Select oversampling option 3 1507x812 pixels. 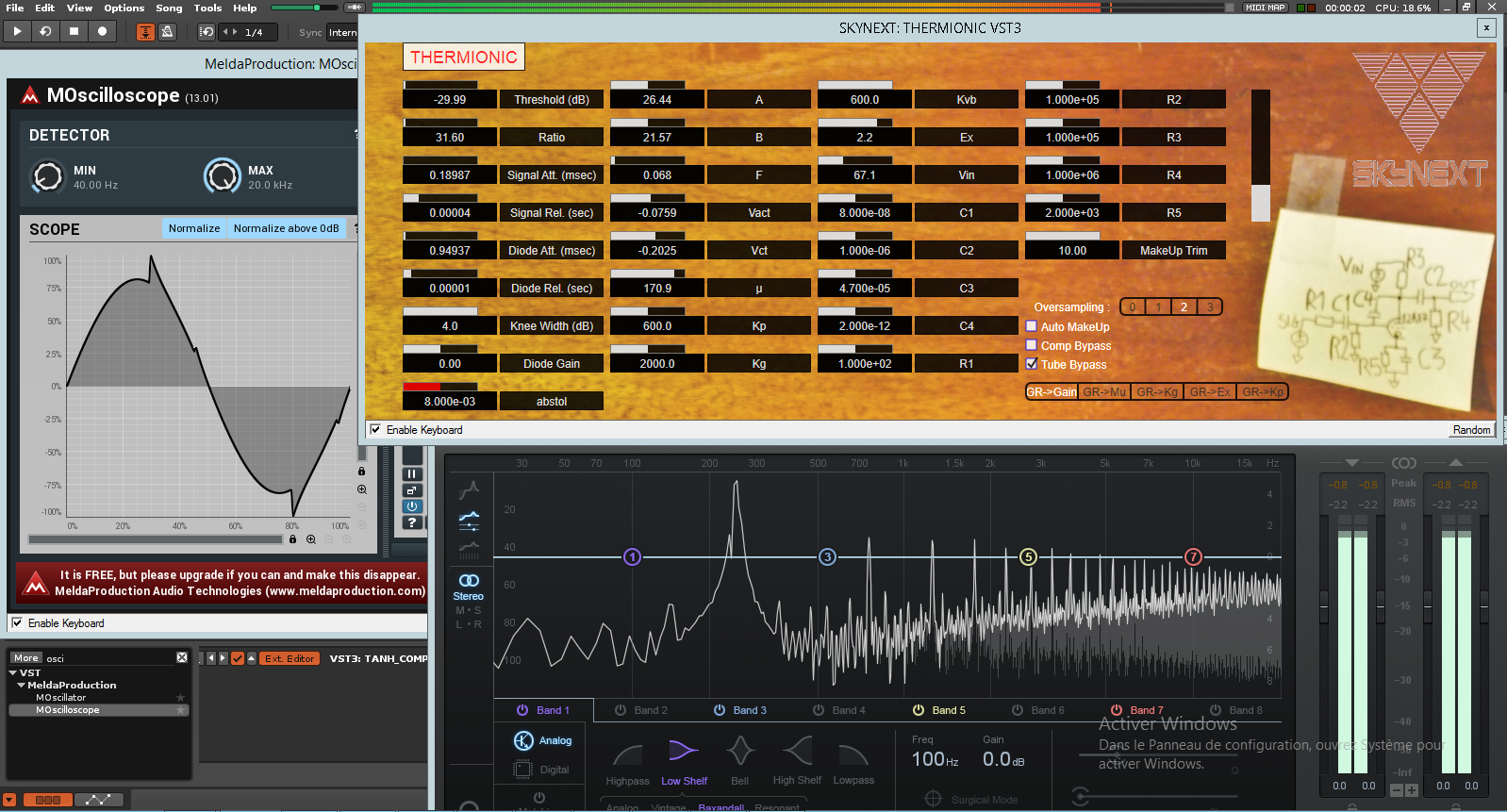(x=1210, y=307)
